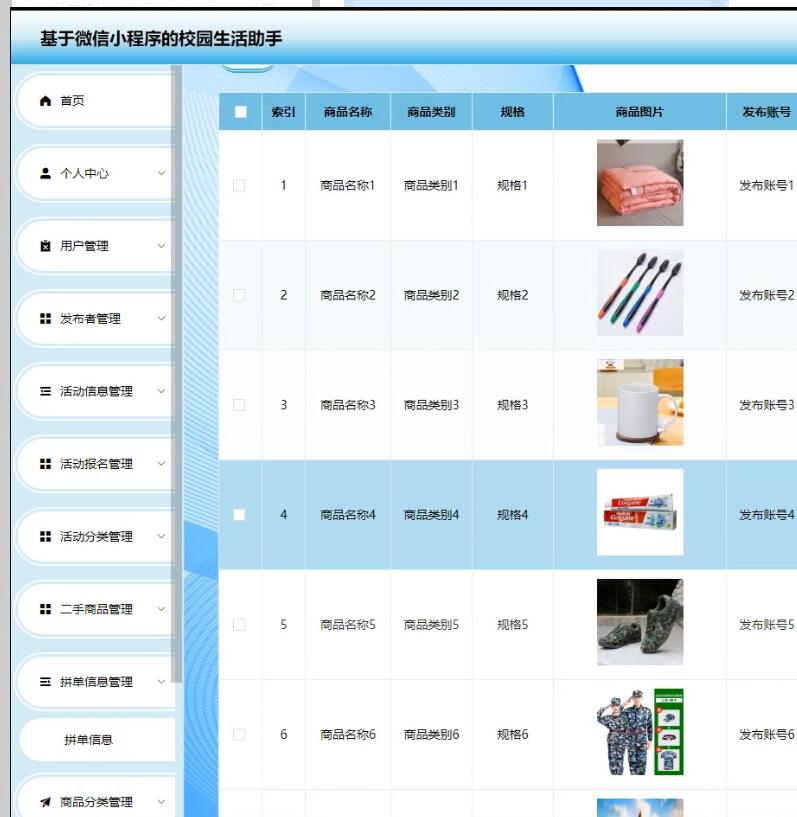
Task: Check the checkbox for row 商品名称3
Action: pyautogui.click(x=239, y=405)
